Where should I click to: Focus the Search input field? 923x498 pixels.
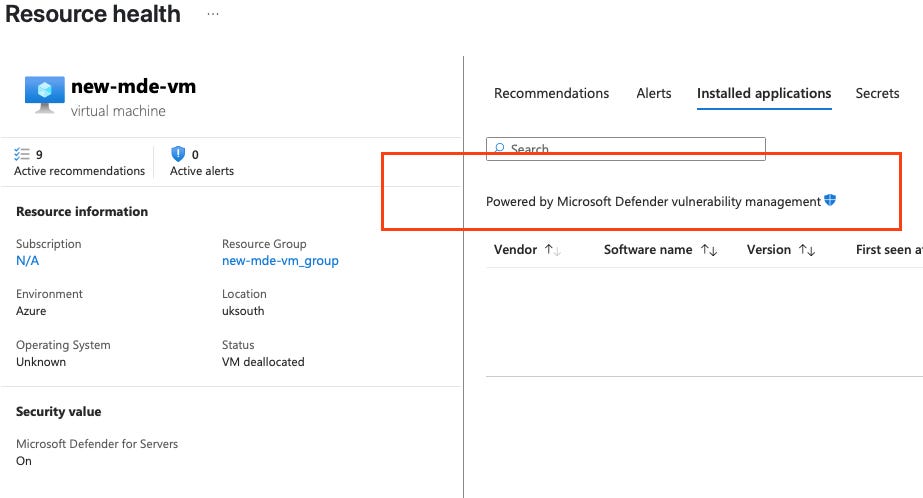point(626,149)
